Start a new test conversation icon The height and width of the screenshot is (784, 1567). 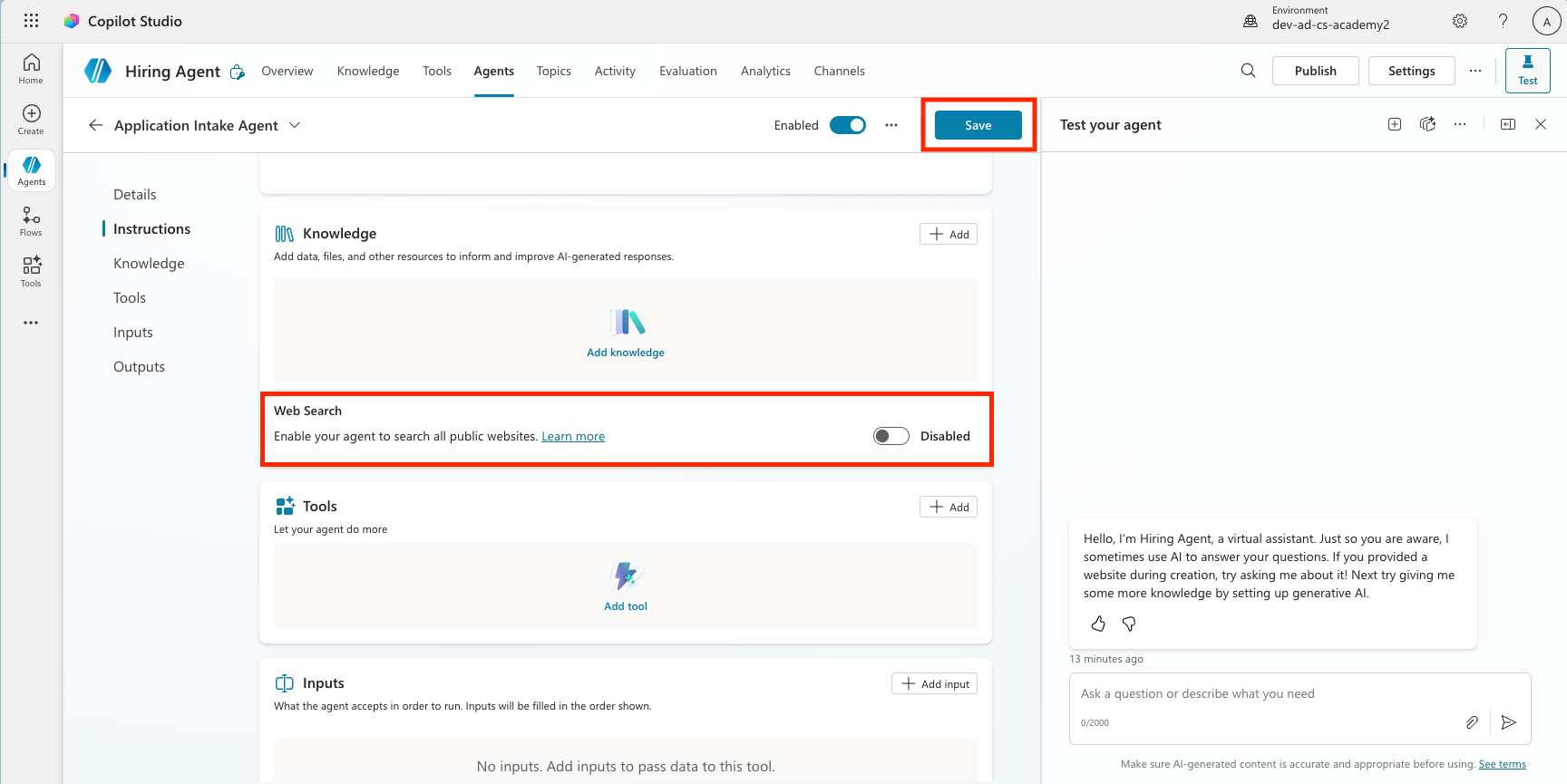[x=1395, y=124]
